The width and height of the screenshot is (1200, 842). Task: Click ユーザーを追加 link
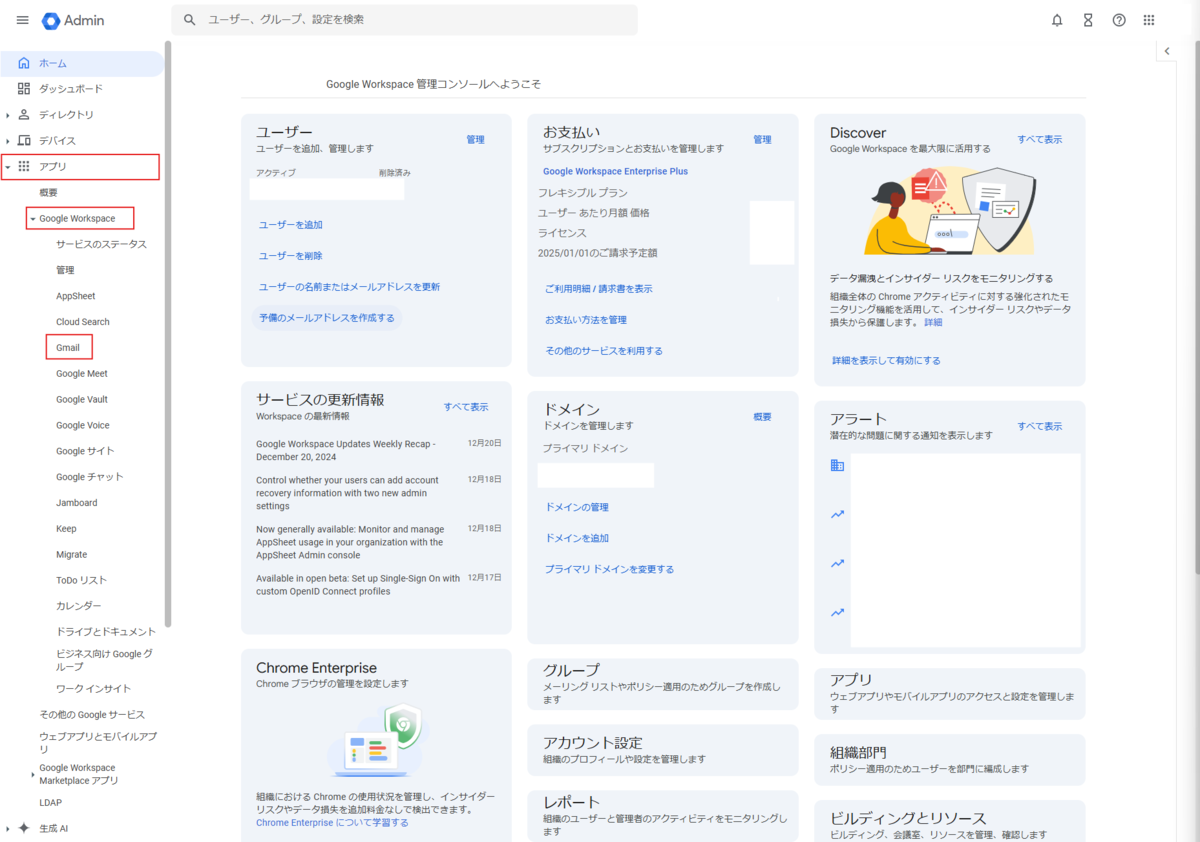coord(291,225)
